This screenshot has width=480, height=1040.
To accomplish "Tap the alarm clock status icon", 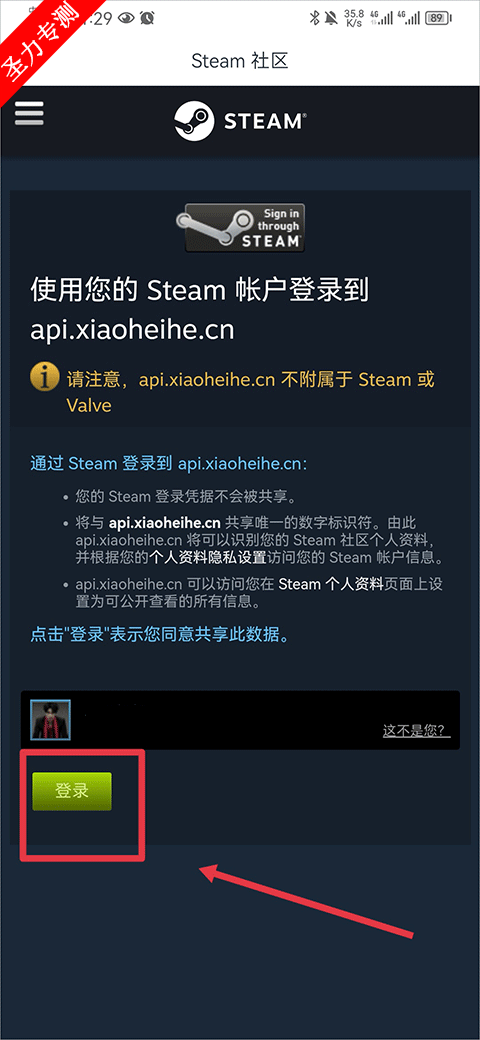I will [x=147, y=18].
